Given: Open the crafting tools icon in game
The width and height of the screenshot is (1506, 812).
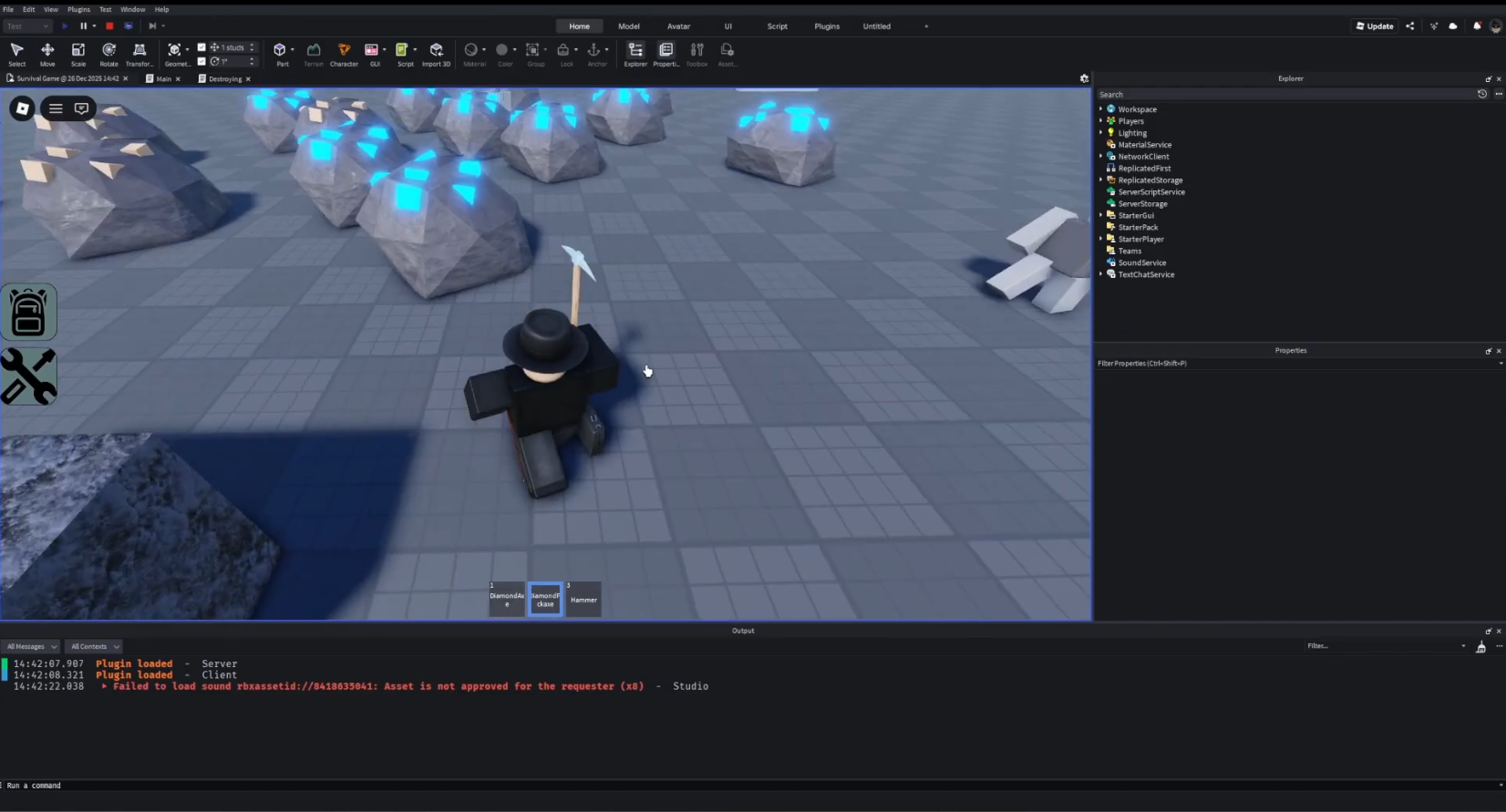Looking at the screenshot, I should (x=28, y=376).
